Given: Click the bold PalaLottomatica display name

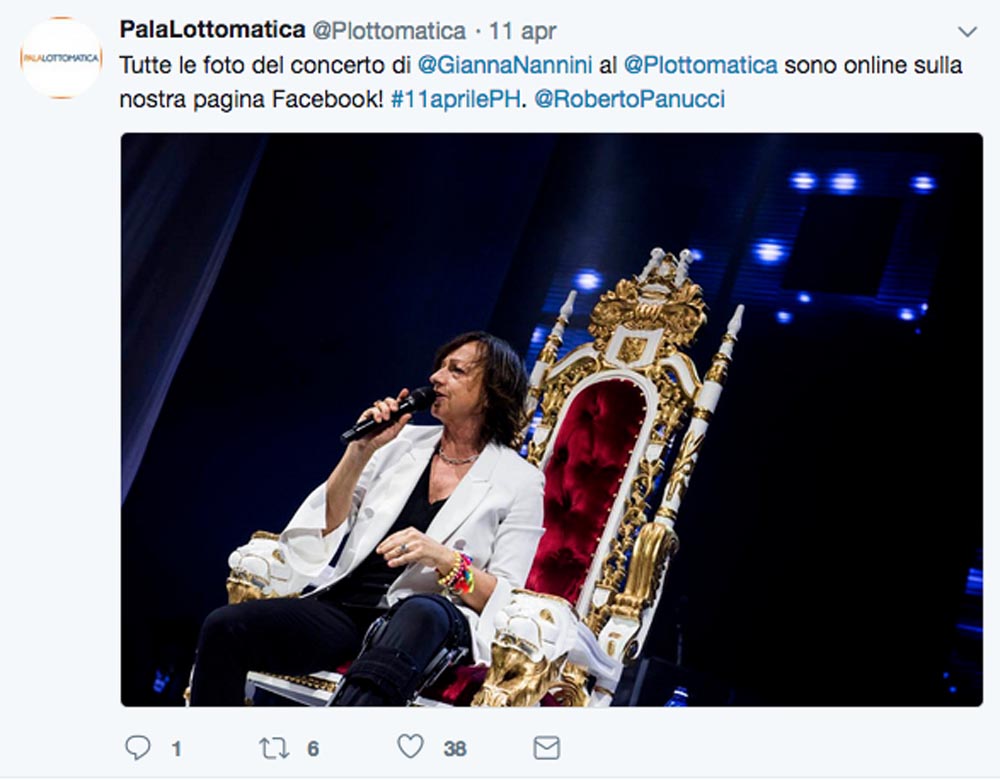Looking at the screenshot, I should pyautogui.click(x=212, y=29).
